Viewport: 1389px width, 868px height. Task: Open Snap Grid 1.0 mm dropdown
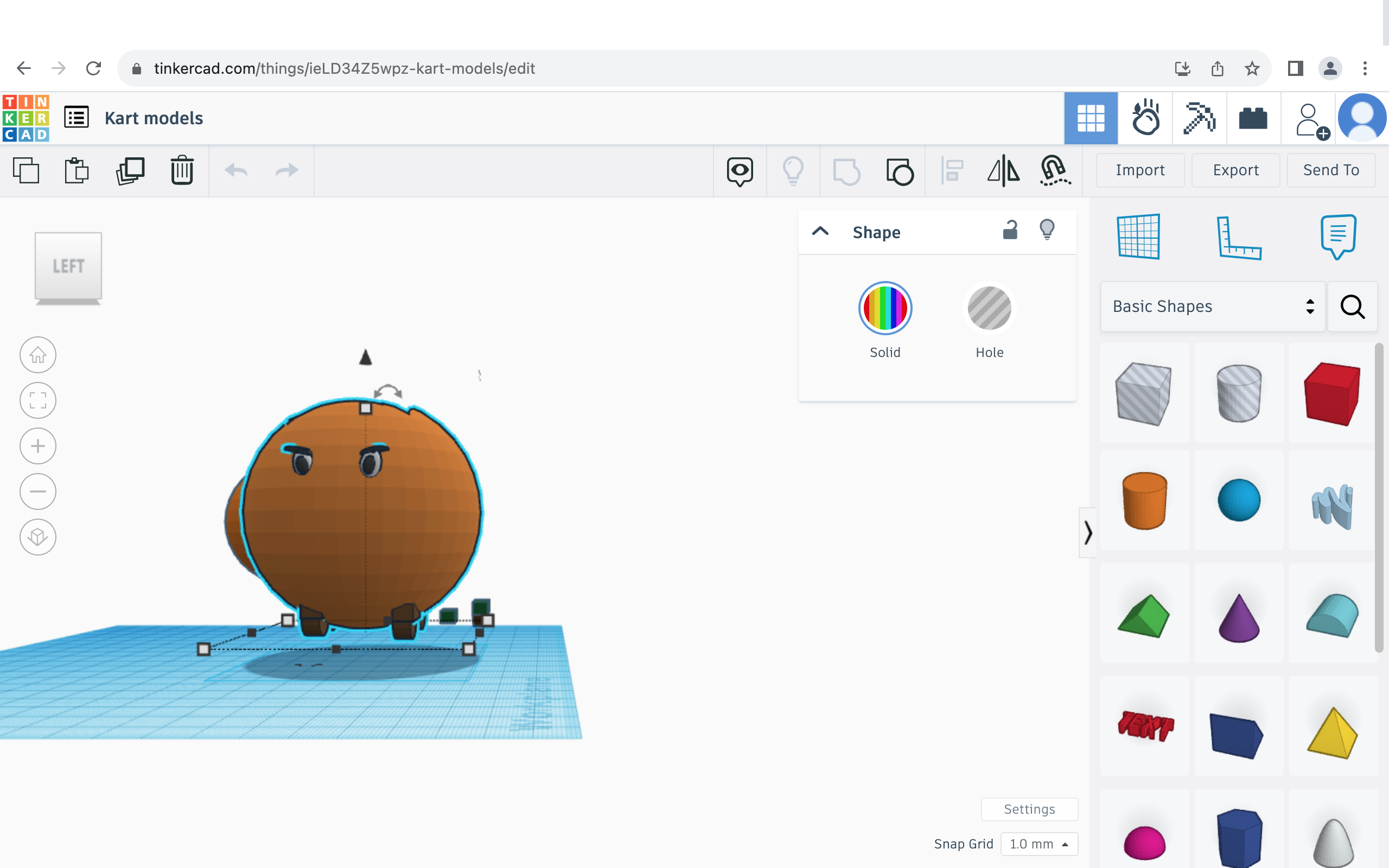(1039, 844)
